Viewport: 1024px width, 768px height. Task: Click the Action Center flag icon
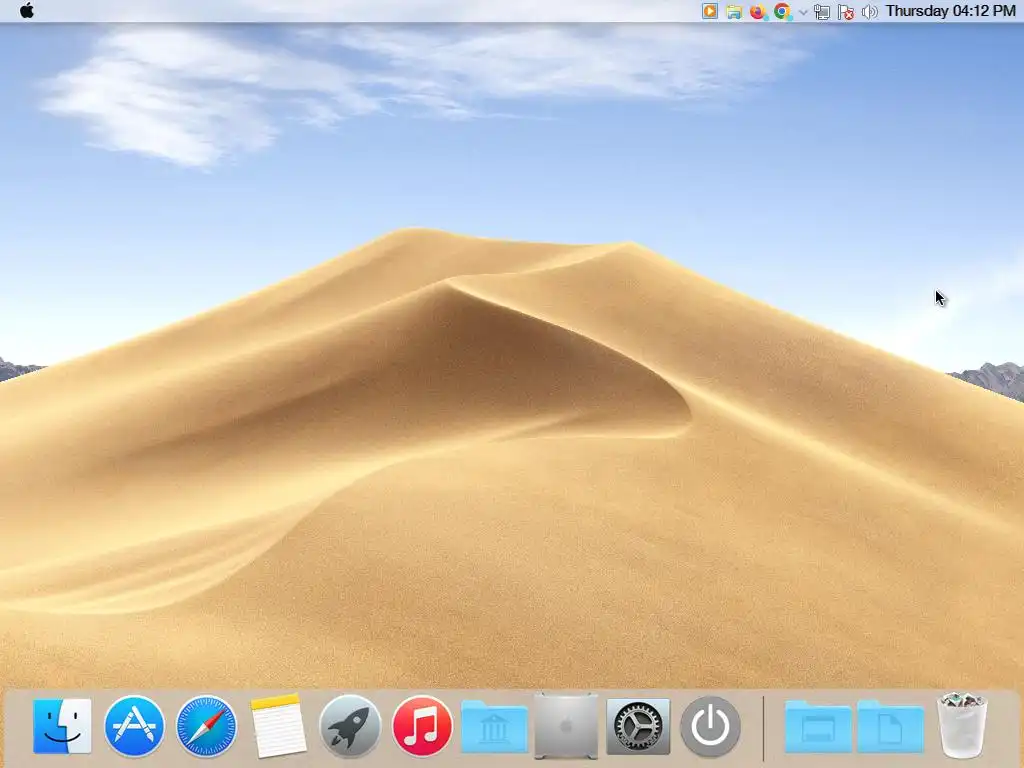pos(846,12)
